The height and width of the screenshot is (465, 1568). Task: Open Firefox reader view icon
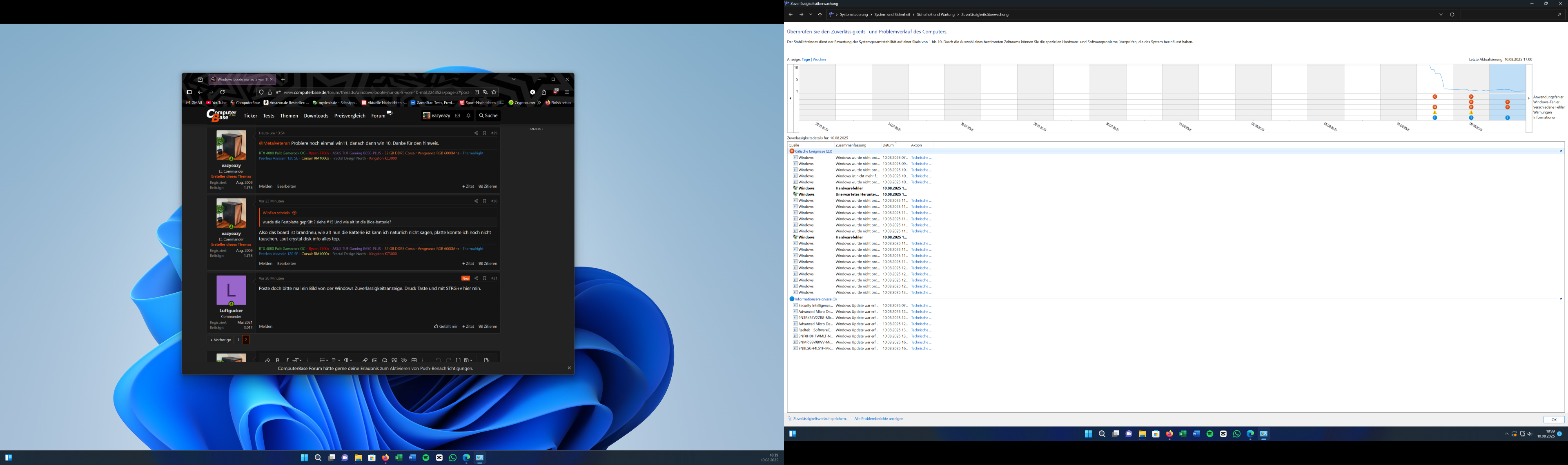(477, 93)
